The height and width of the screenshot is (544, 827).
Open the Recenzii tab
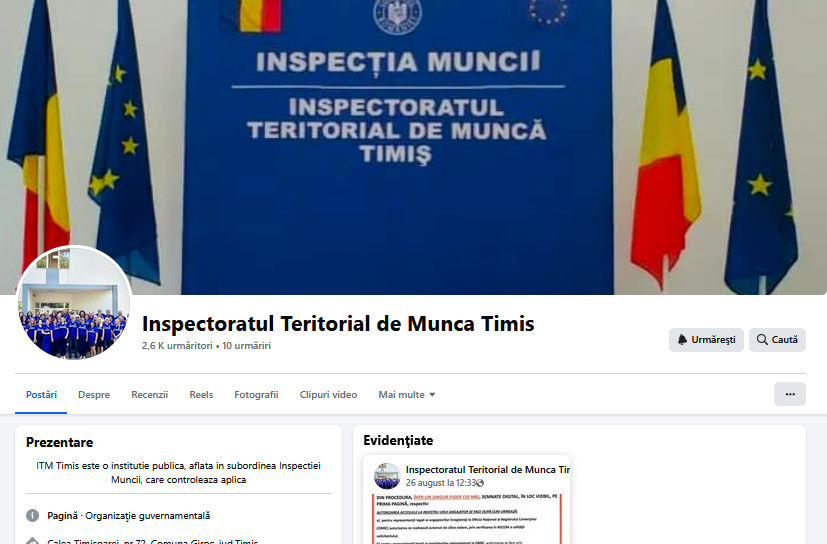coord(149,395)
